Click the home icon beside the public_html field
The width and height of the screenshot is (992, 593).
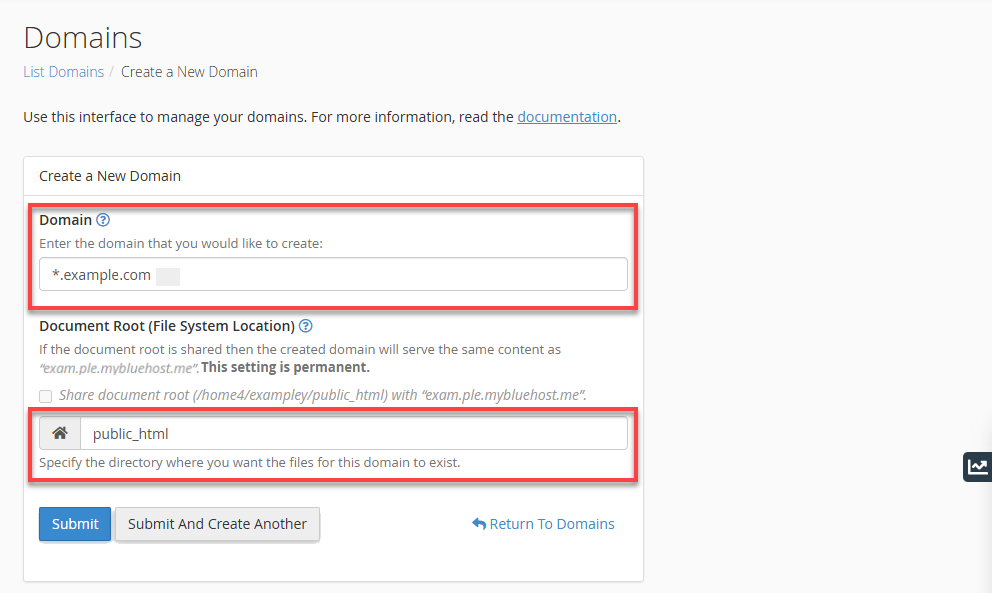(x=59, y=432)
